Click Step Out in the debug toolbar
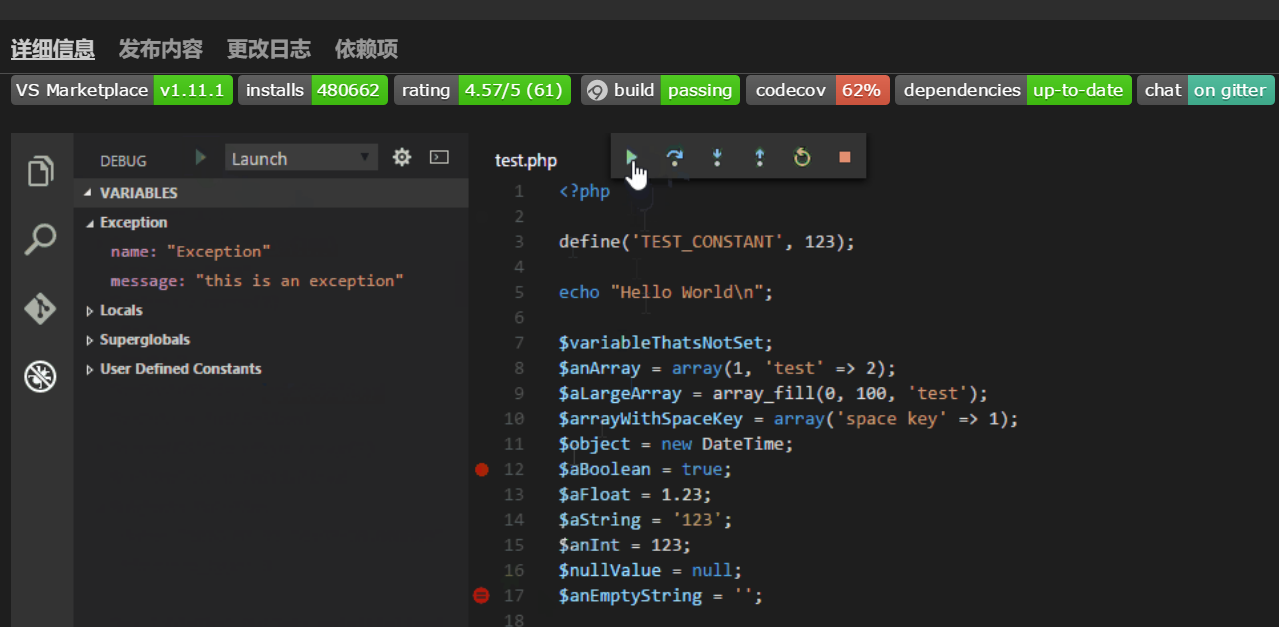1279x627 pixels. click(x=759, y=157)
